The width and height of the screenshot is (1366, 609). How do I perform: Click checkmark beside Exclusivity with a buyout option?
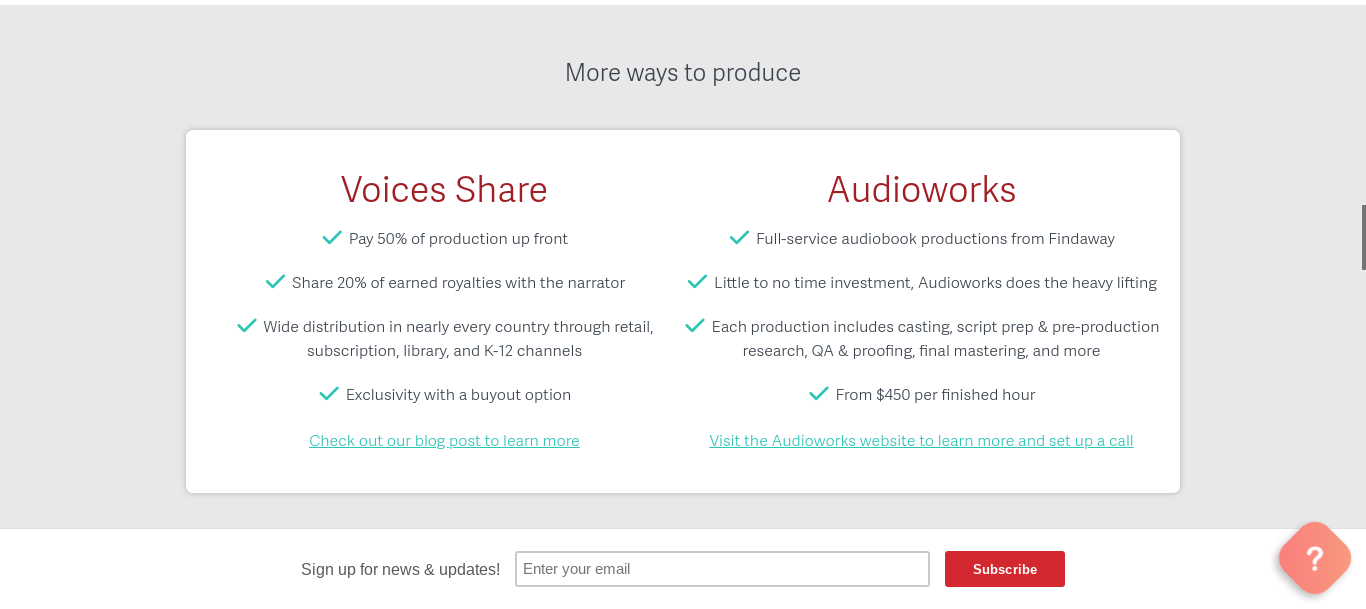pyautogui.click(x=329, y=394)
